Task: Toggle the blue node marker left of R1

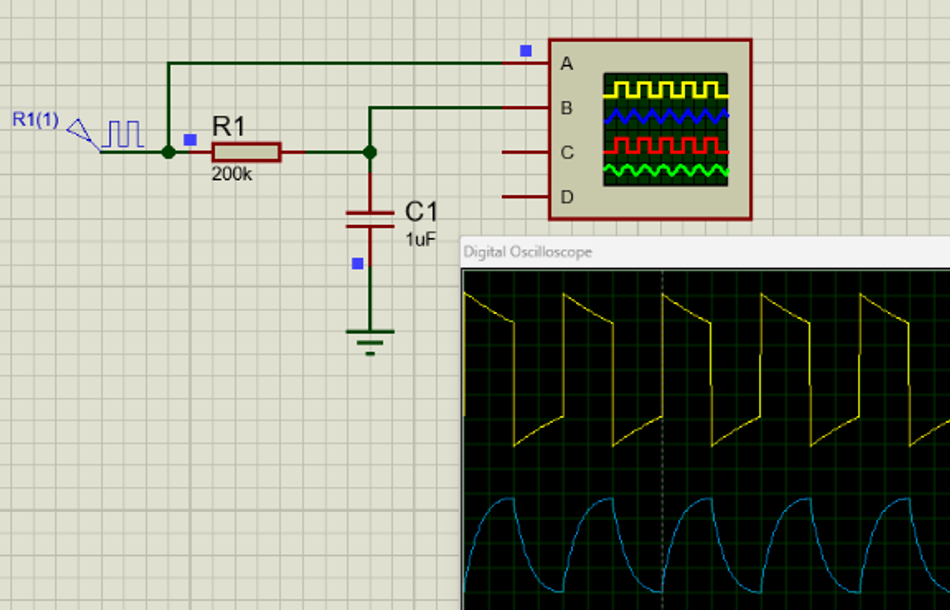Action: (189, 140)
